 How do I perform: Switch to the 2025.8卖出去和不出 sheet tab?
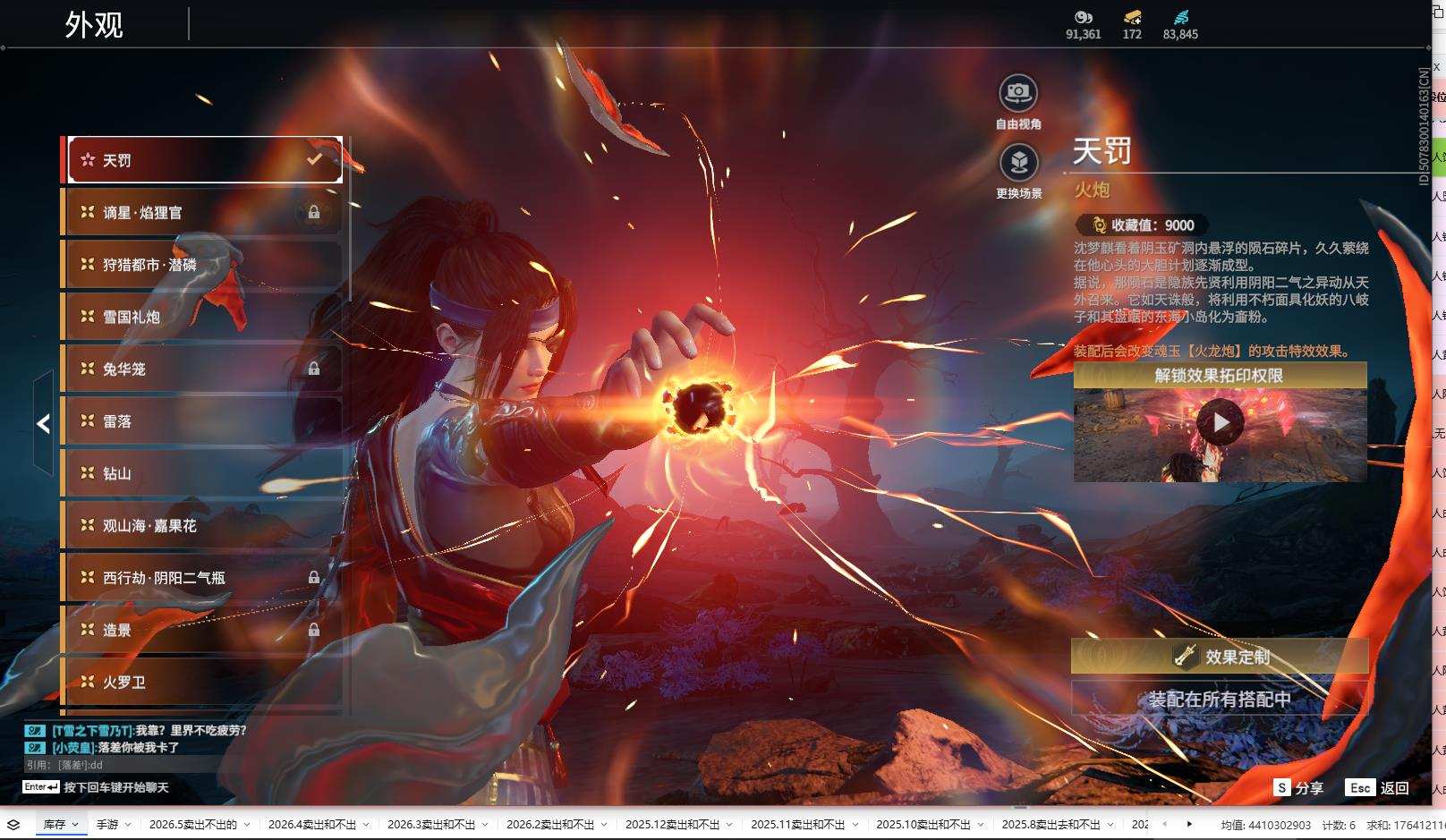(x=1051, y=825)
